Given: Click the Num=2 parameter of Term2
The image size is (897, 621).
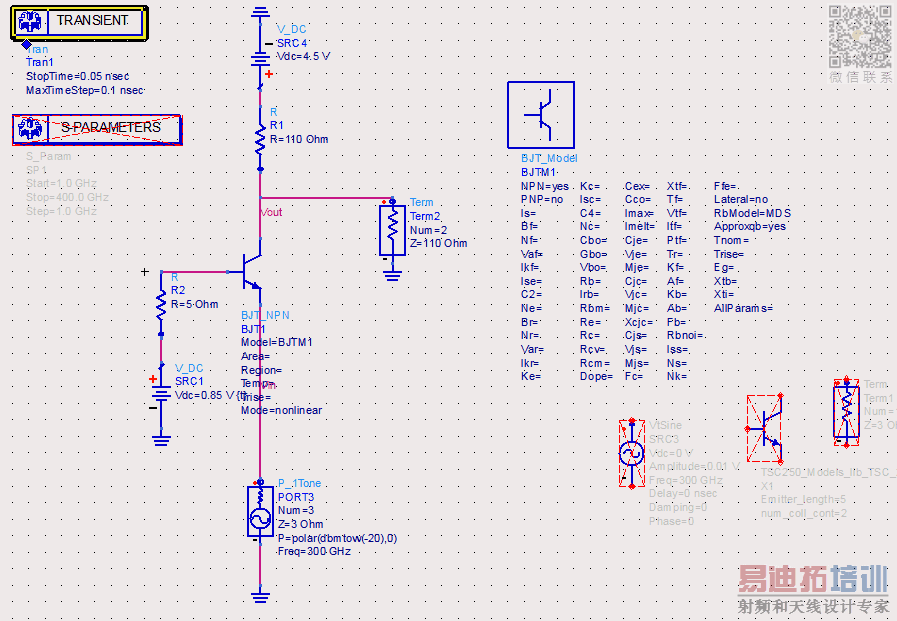Looking at the screenshot, I should 428,230.
